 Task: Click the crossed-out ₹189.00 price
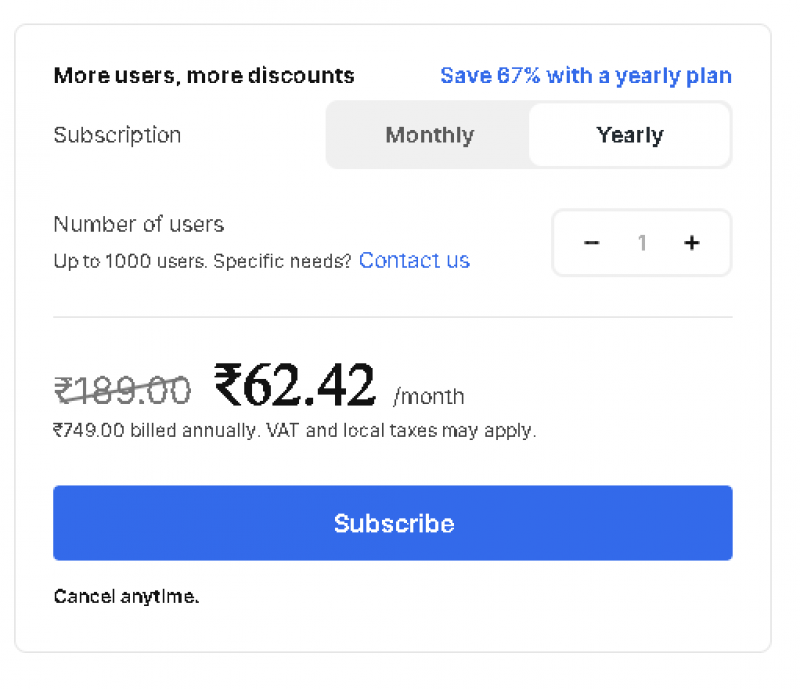click(123, 390)
